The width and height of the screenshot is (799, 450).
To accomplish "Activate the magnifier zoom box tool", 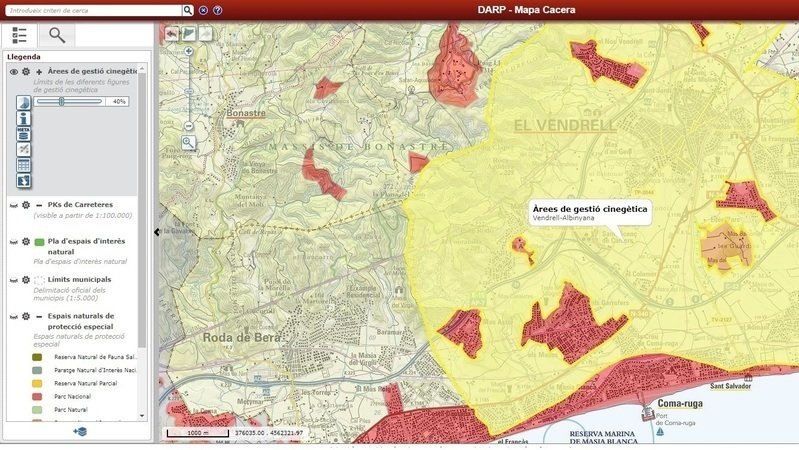I will (x=189, y=143).
